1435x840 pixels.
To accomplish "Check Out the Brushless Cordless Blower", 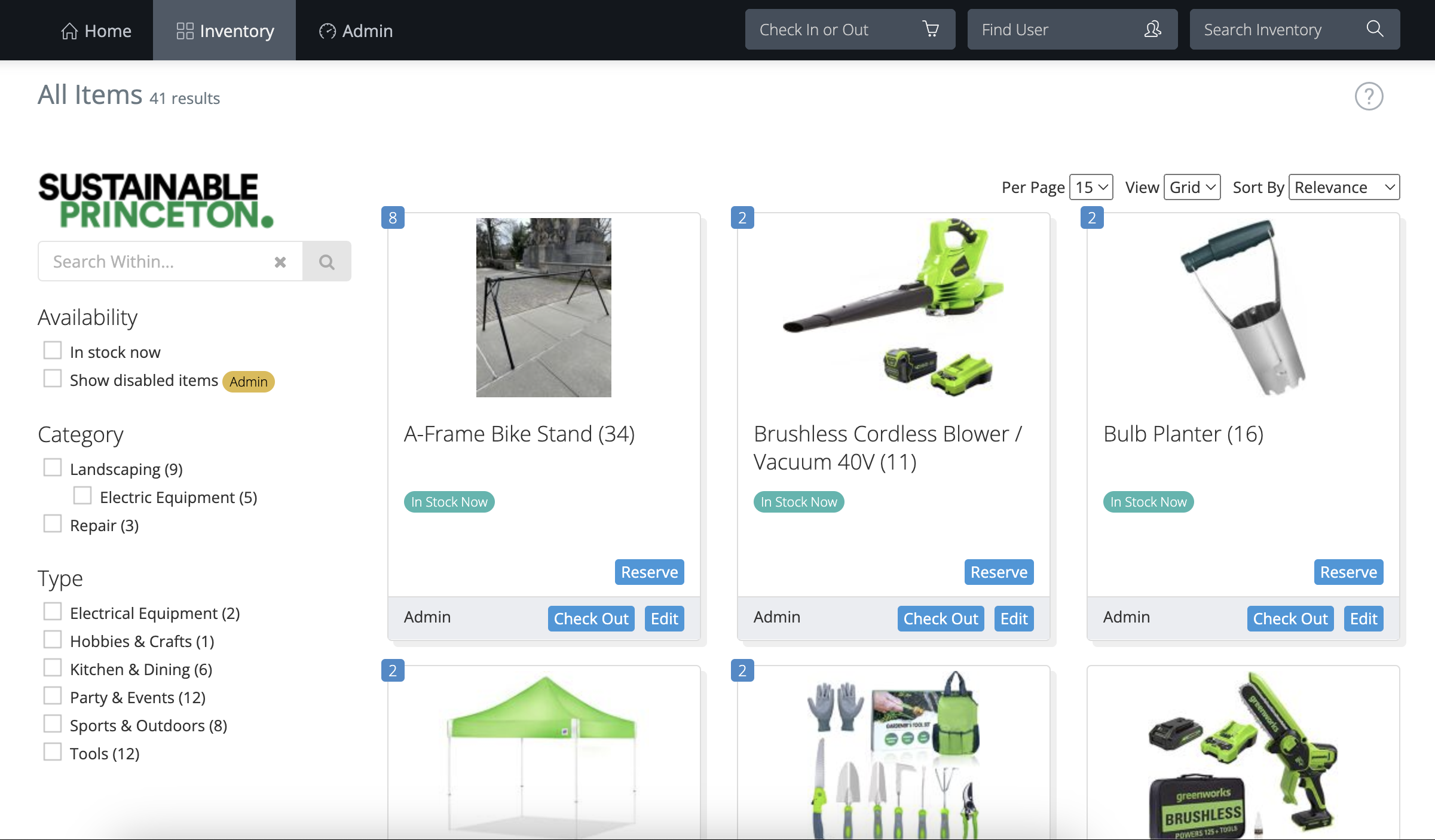I will [941, 619].
